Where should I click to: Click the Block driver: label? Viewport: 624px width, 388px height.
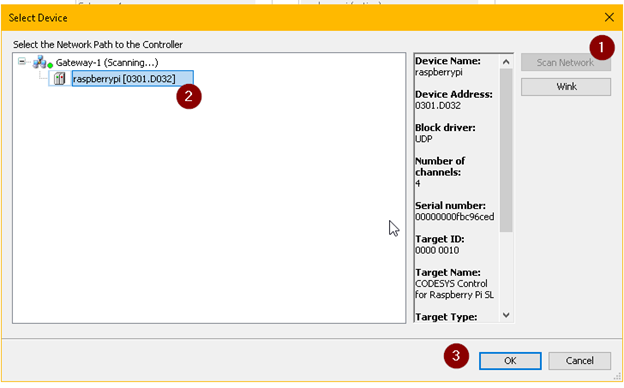pyautogui.click(x=445, y=128)
